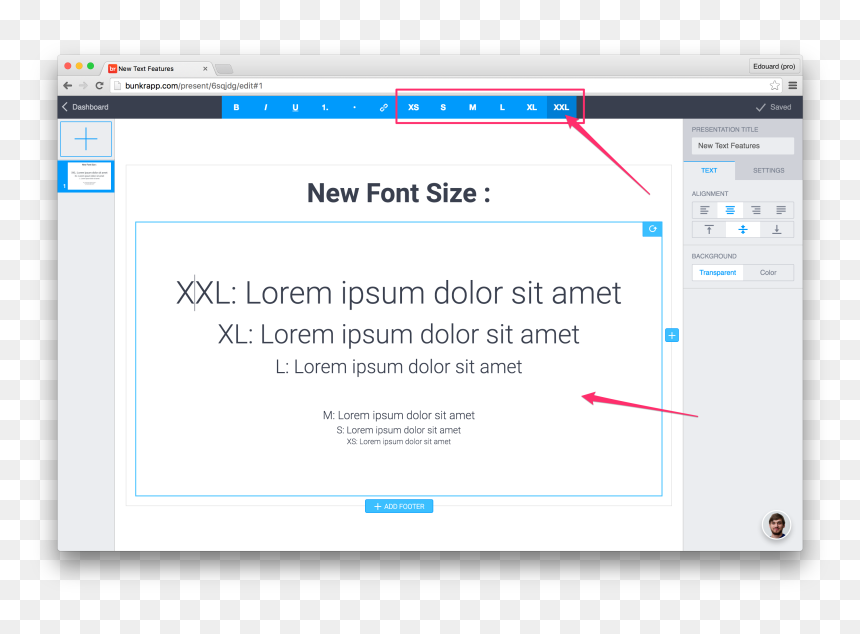This screenshot has width=860, height=634.
Task: Go back to the Dashboard
Action: click(x=85, y=107)
